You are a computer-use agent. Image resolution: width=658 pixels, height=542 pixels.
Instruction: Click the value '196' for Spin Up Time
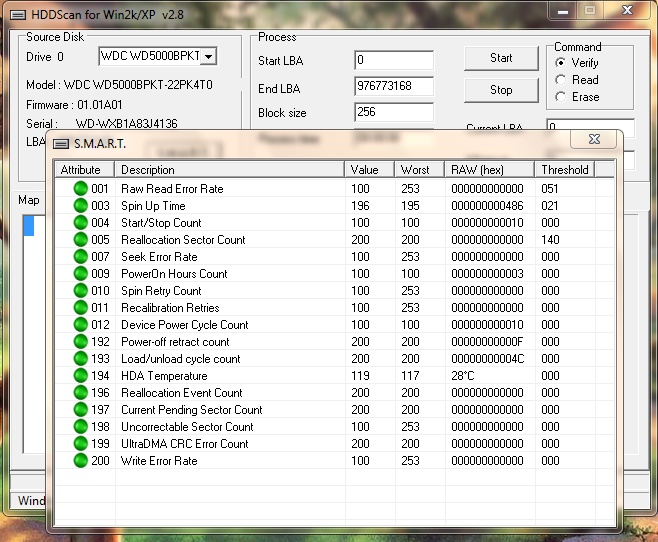pos(360,206)
